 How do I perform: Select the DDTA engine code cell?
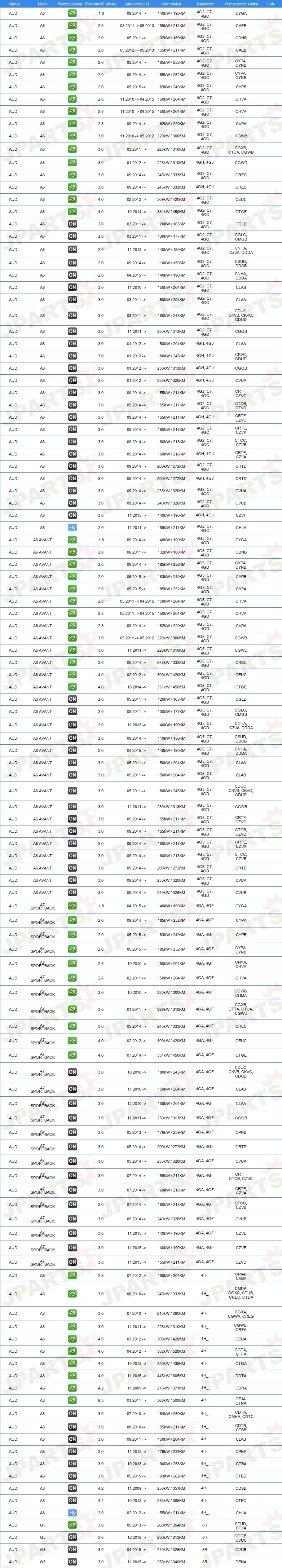pyautogui.click(x=241, y=1376)
